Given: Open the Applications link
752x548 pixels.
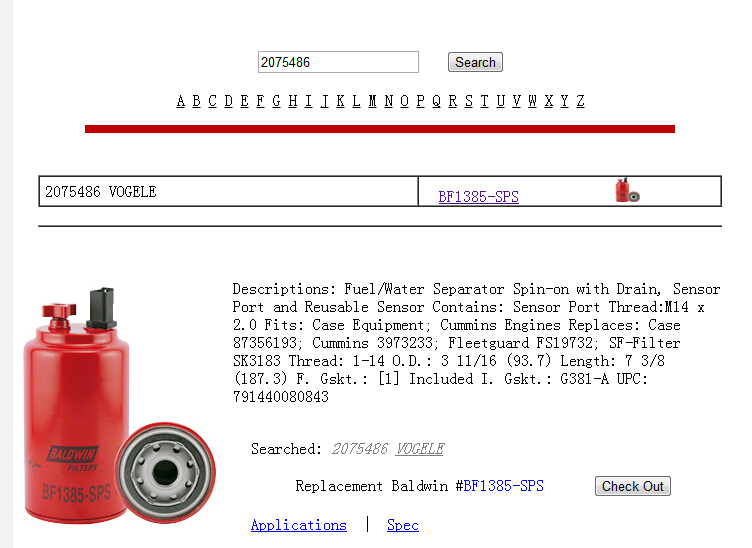Looking at the screenshot, I should 298,525.
